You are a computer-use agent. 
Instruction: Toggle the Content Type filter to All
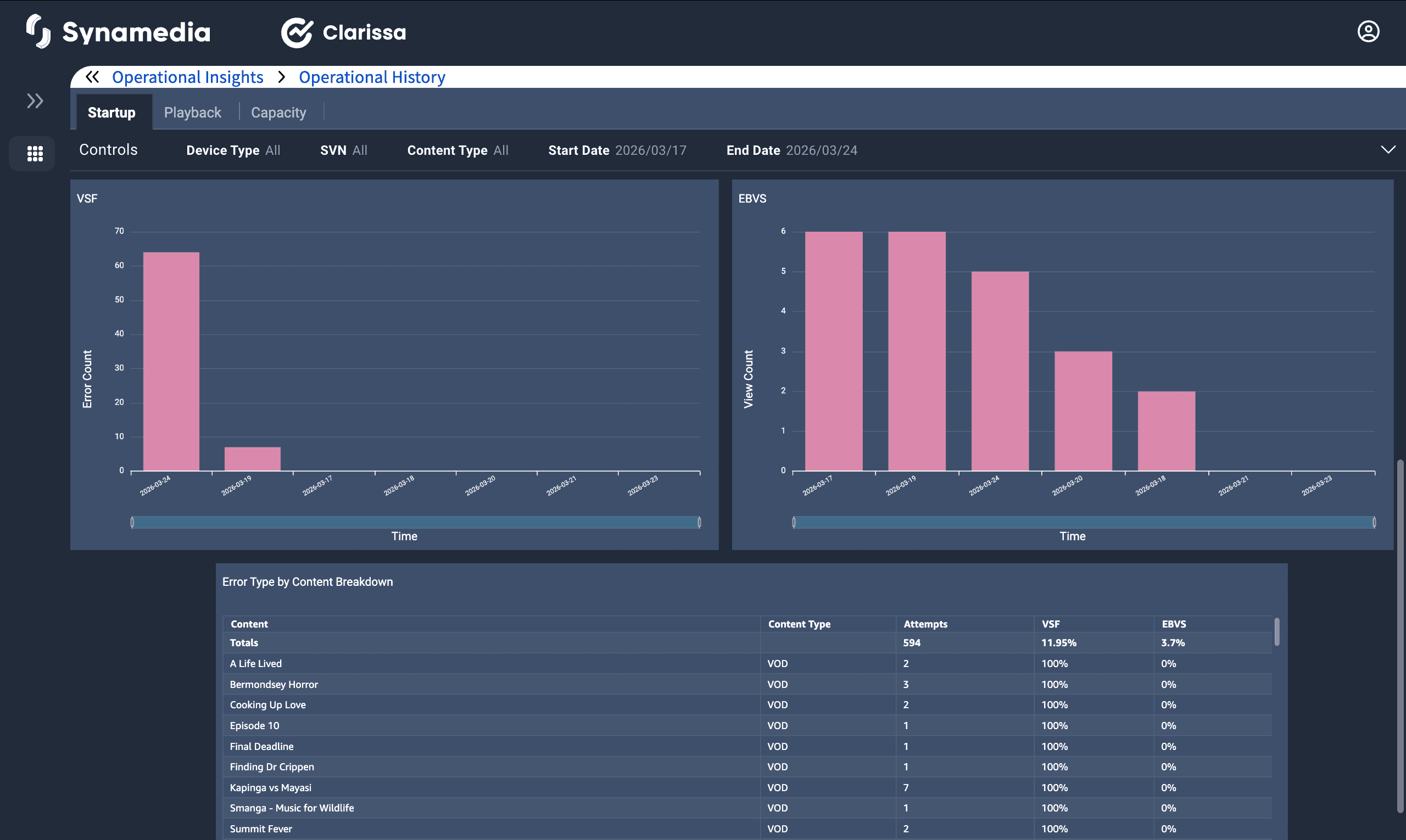[457, 150]
